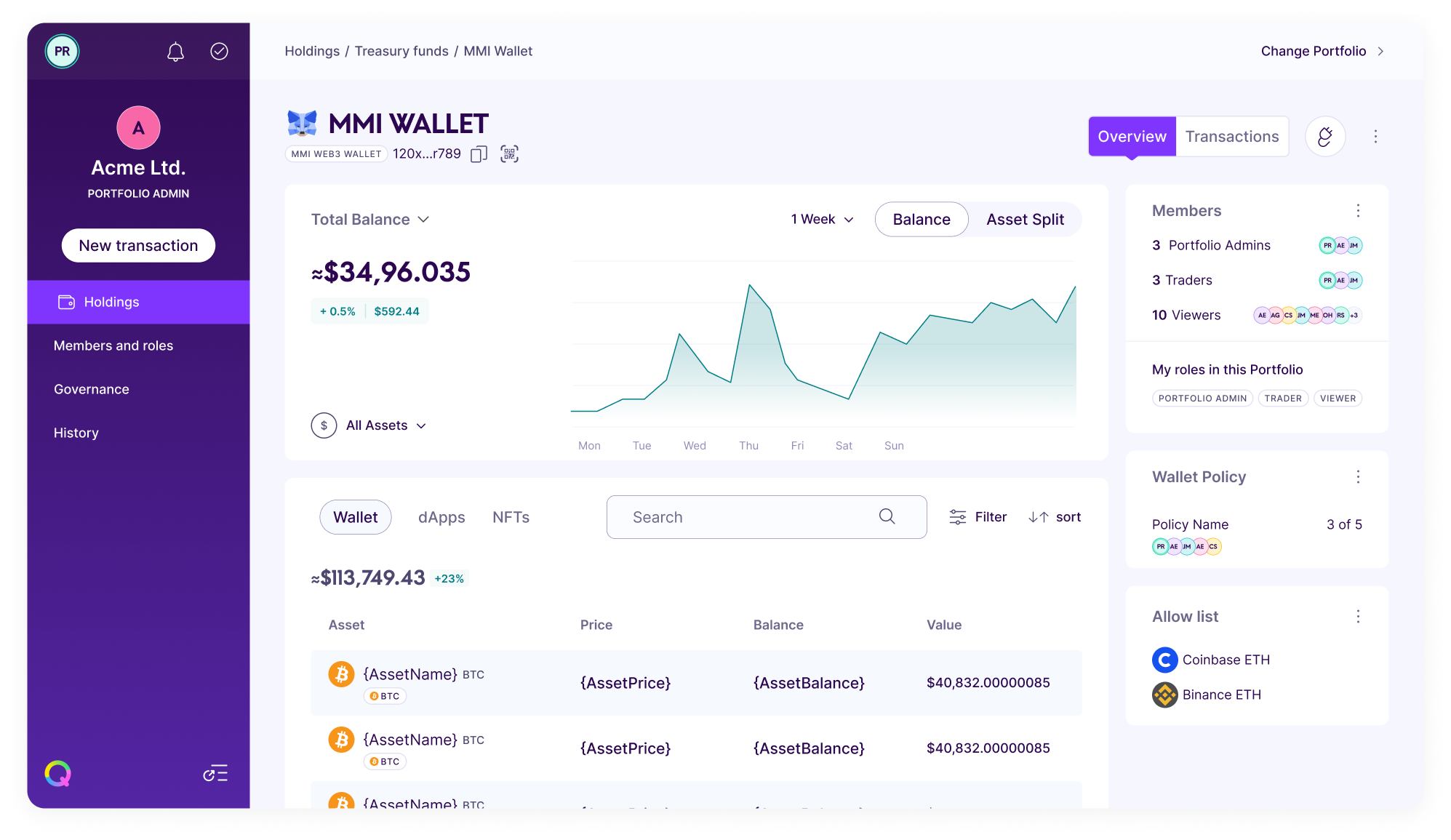This screenshot has width=1451, height=840.
Task: Open the 1 Week time range selector
Action: tap(821, 219)
